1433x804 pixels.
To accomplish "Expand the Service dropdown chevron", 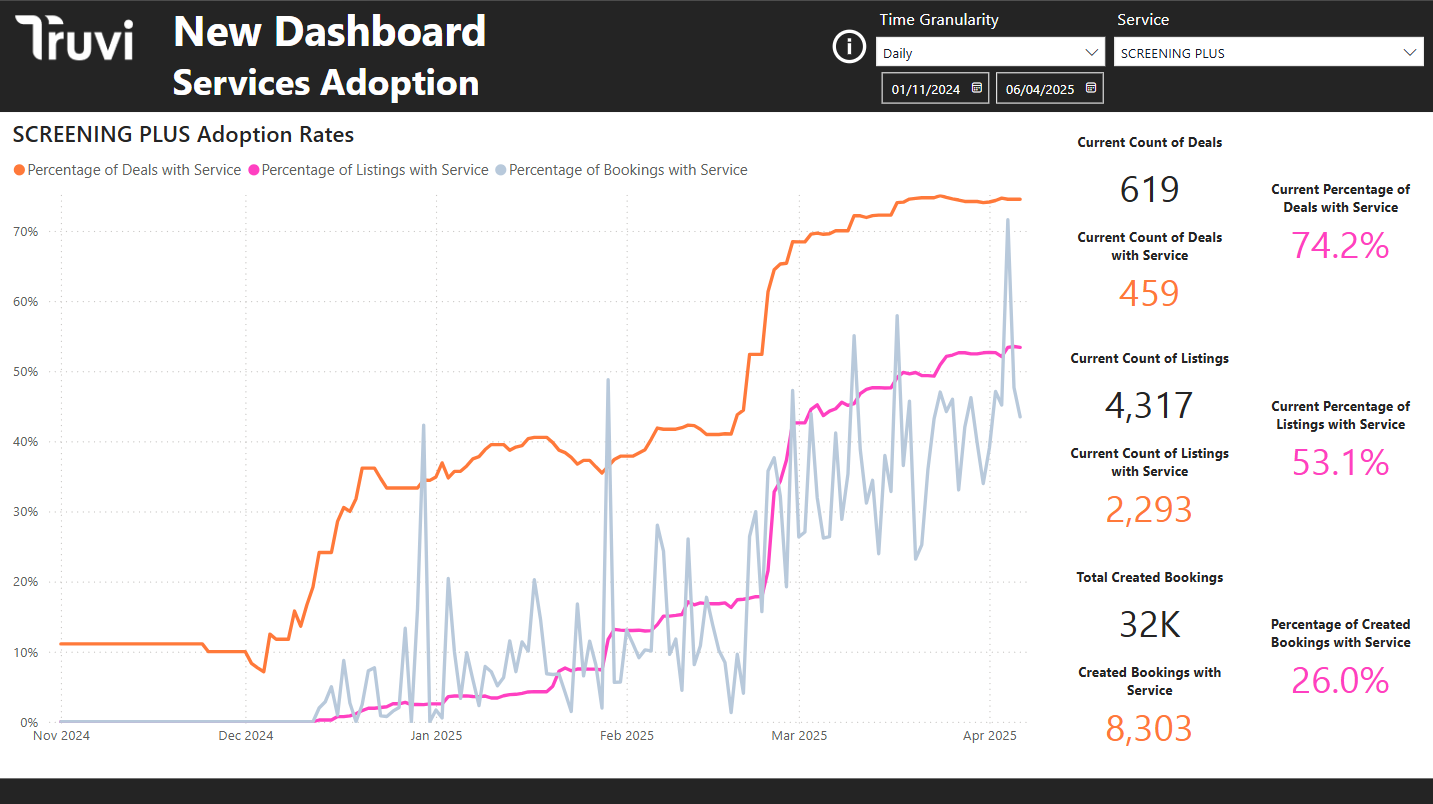I will [x=1410, y=53].
